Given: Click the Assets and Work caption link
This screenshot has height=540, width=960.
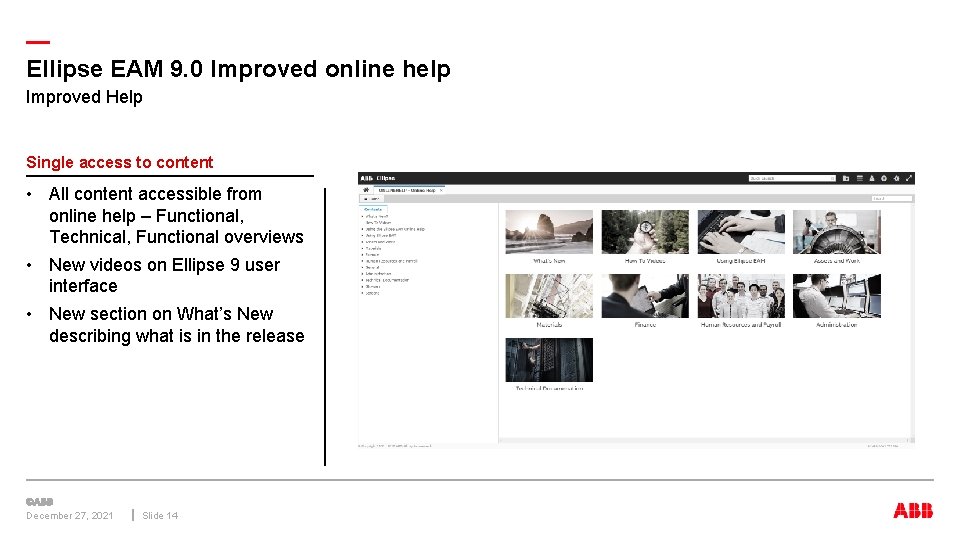Looking at the screenshot, I should (837, 261).
